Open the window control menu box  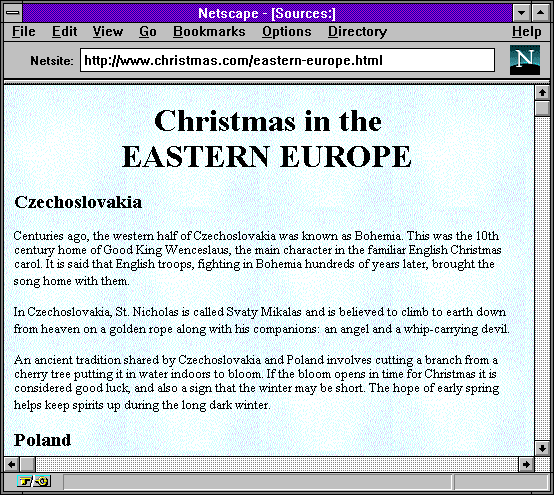click(x=13, y=13)
